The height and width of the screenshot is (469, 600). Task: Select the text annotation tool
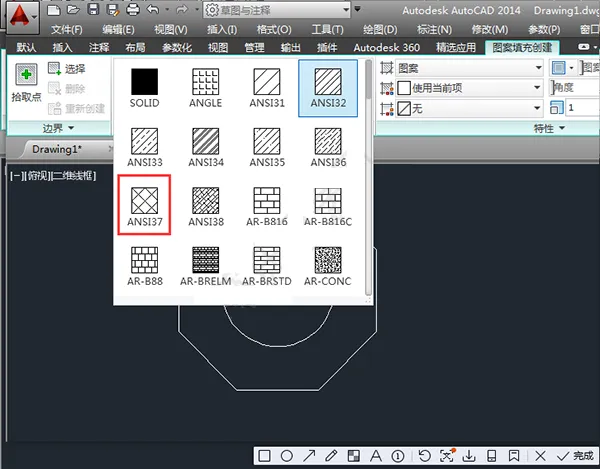point(376,456)
